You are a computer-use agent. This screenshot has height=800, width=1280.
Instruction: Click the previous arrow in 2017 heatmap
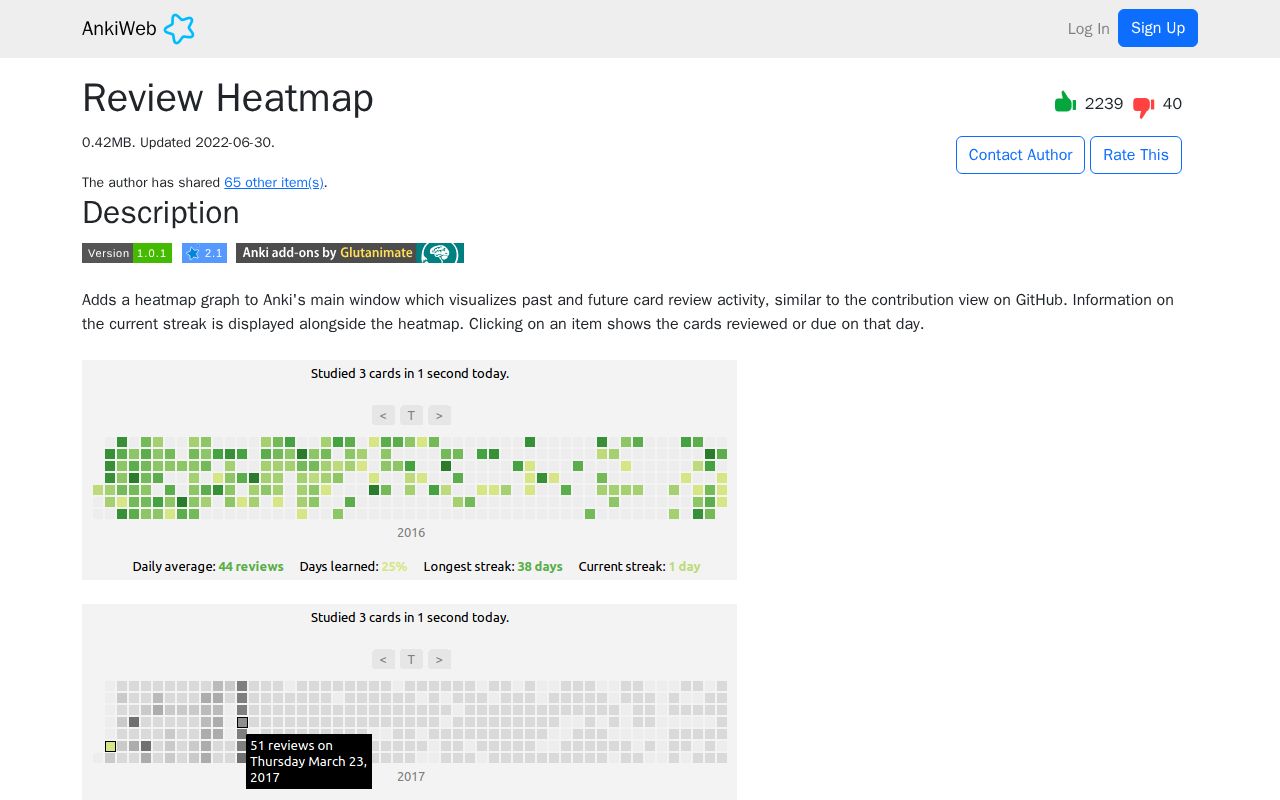[383, 659]
